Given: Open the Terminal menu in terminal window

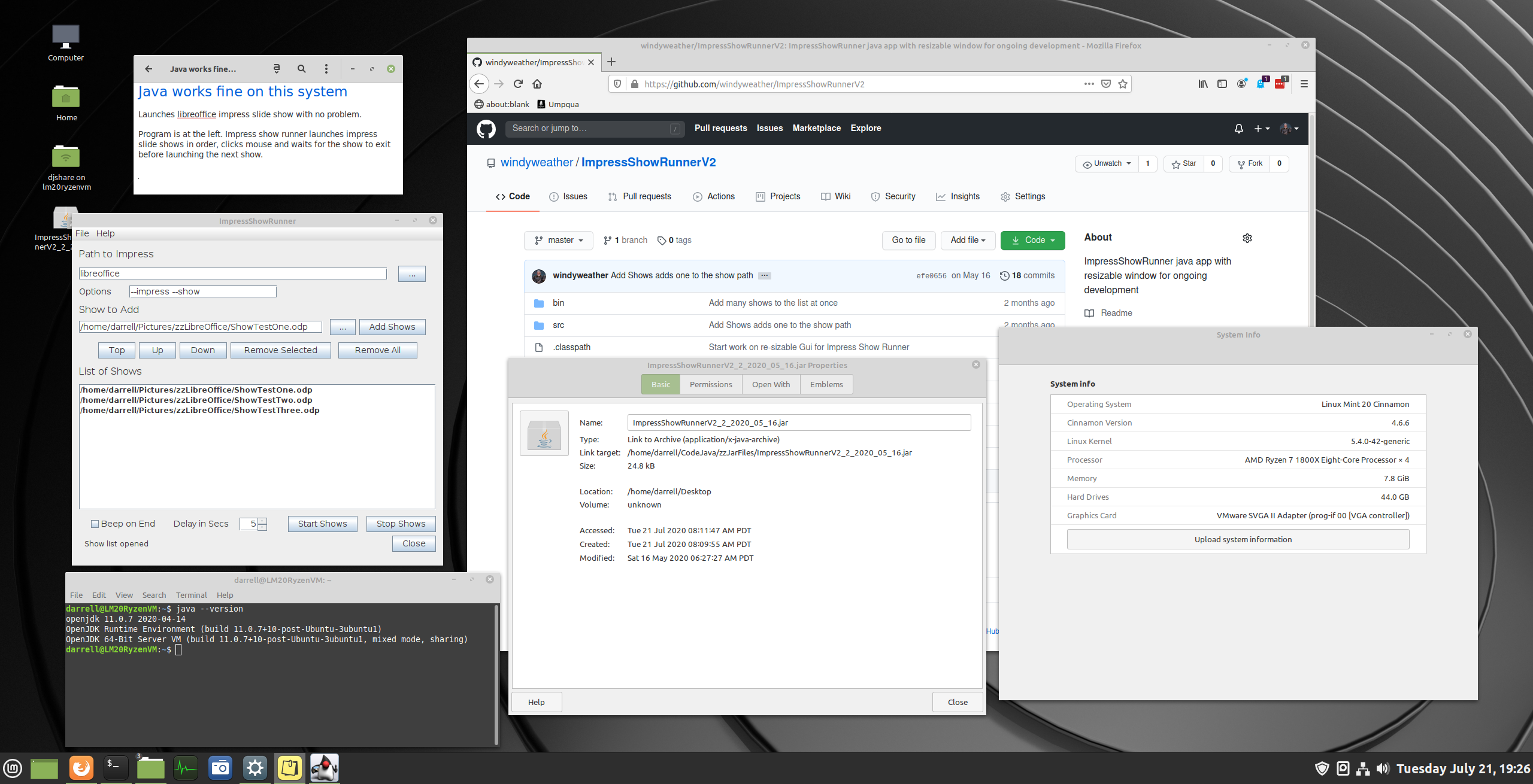Looking at the screenshot, I should click(191, 595).
